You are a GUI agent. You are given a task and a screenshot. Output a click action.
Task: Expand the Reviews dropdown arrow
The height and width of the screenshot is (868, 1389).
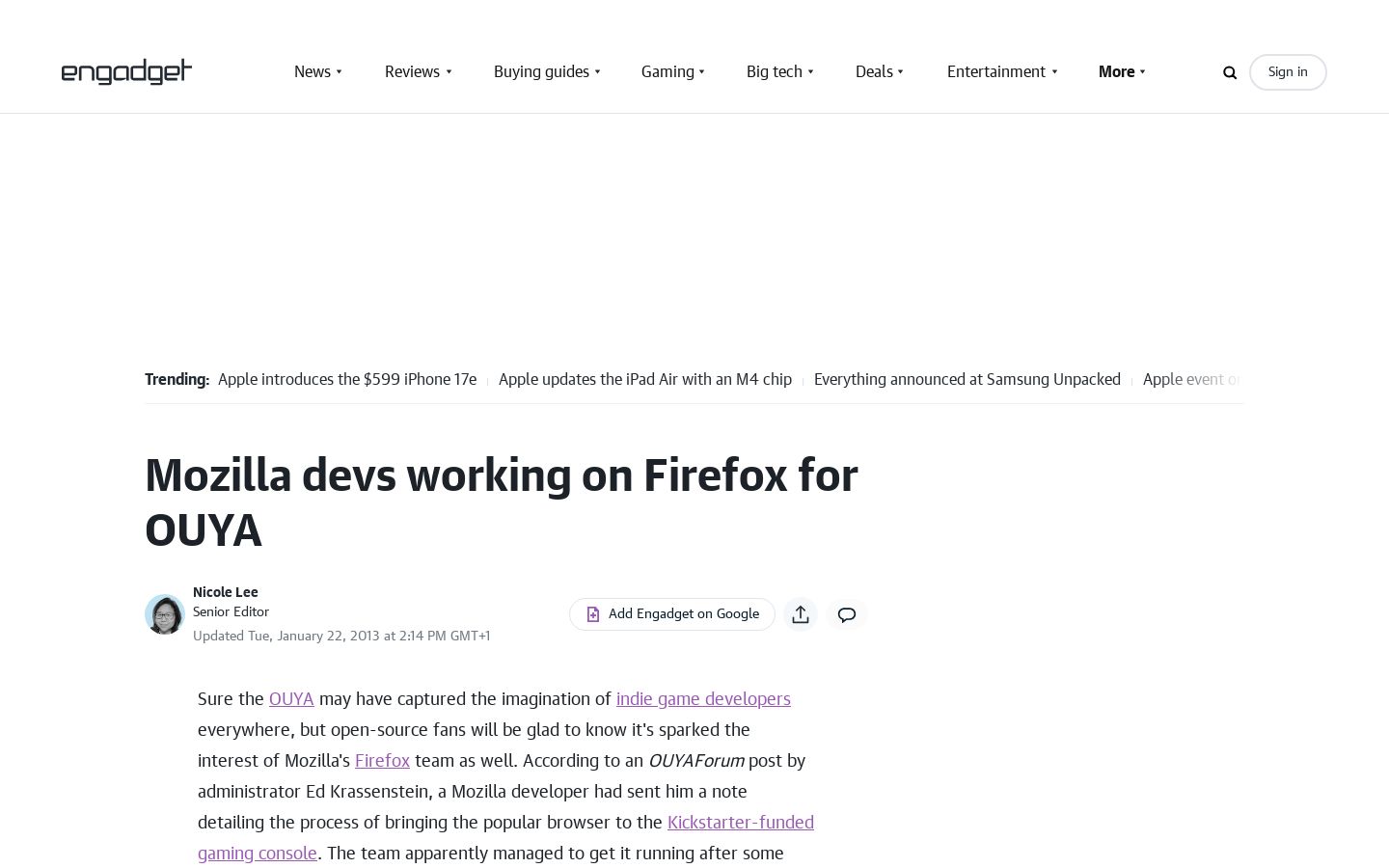(449, 71)
